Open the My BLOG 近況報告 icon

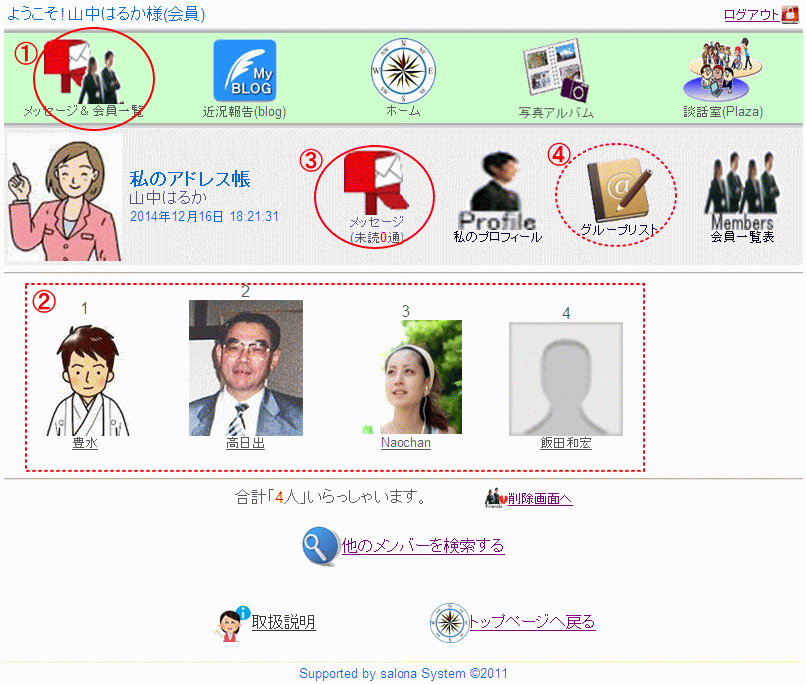point(244,71)
